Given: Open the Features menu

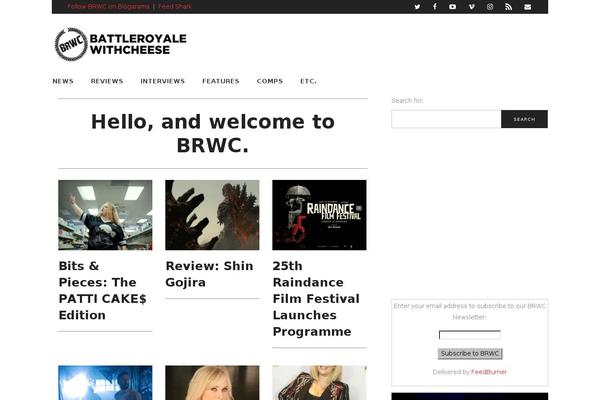Looking at the screenshot, I should (221, 81).
